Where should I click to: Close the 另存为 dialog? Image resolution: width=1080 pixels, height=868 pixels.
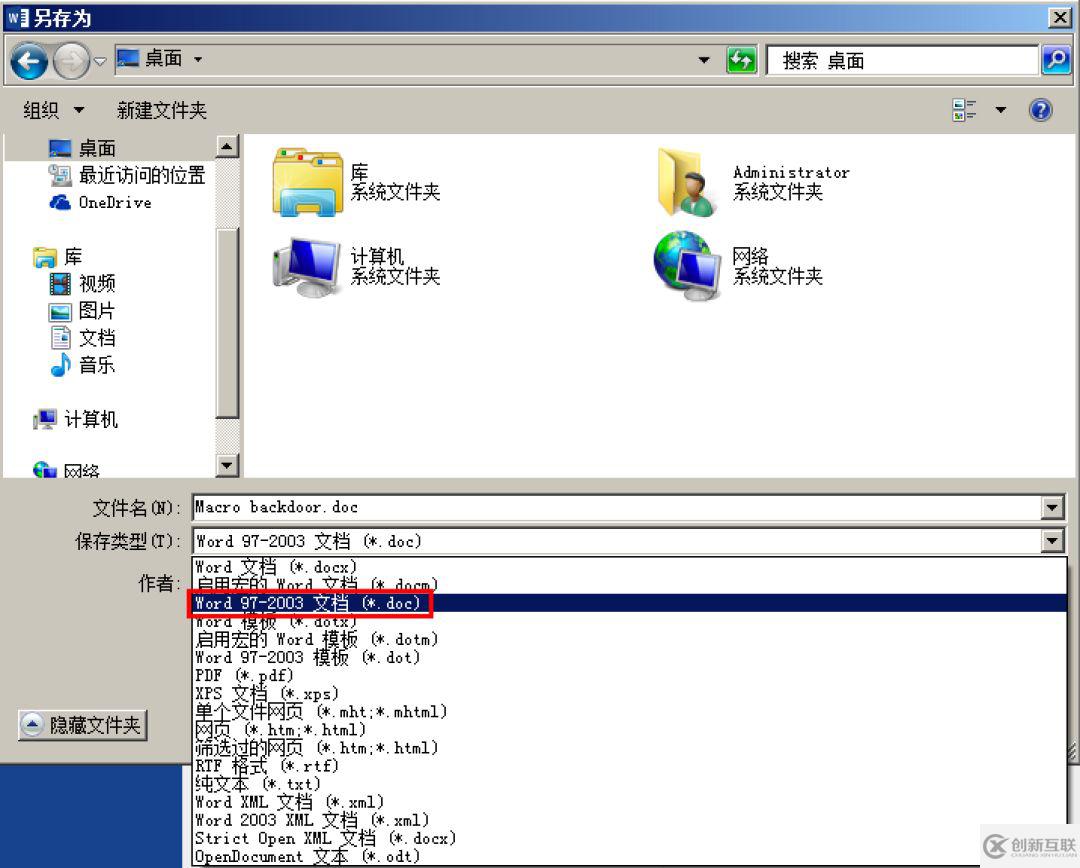[1059, 17]
